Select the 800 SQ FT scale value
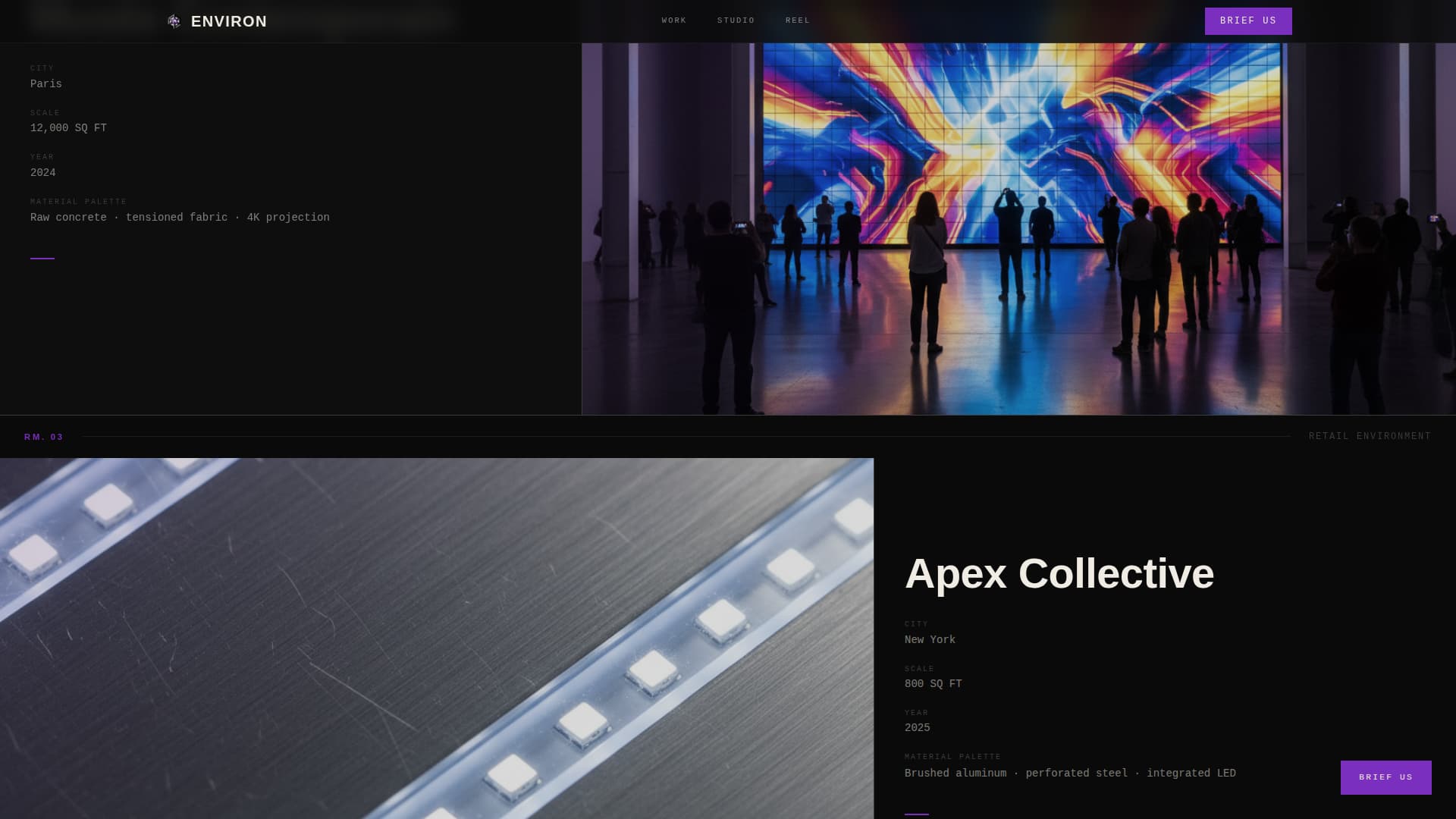1456x819 pixels. click(x=933, y=684)
